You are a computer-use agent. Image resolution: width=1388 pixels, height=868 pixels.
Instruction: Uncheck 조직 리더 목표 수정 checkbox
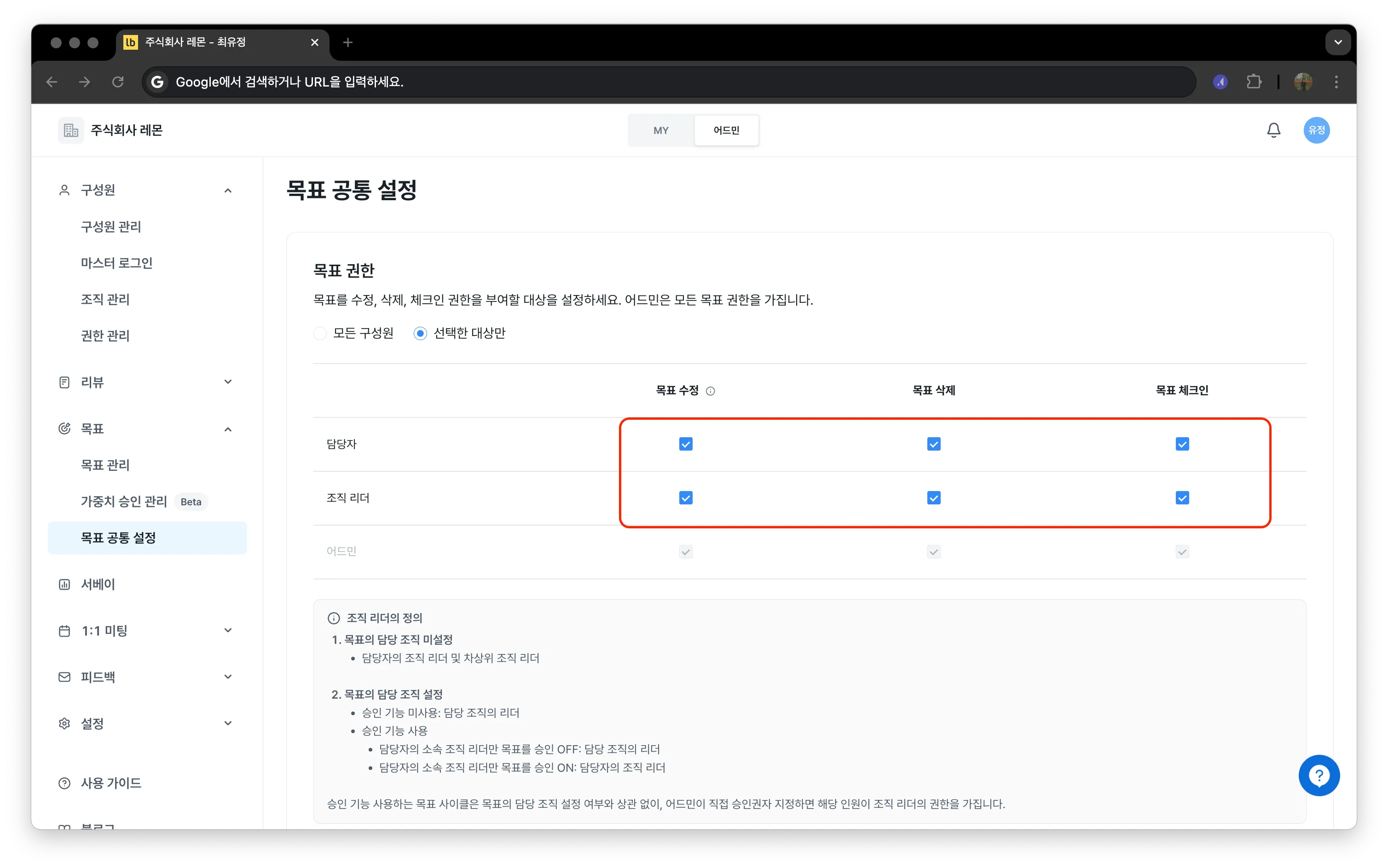tap(685, 498)
